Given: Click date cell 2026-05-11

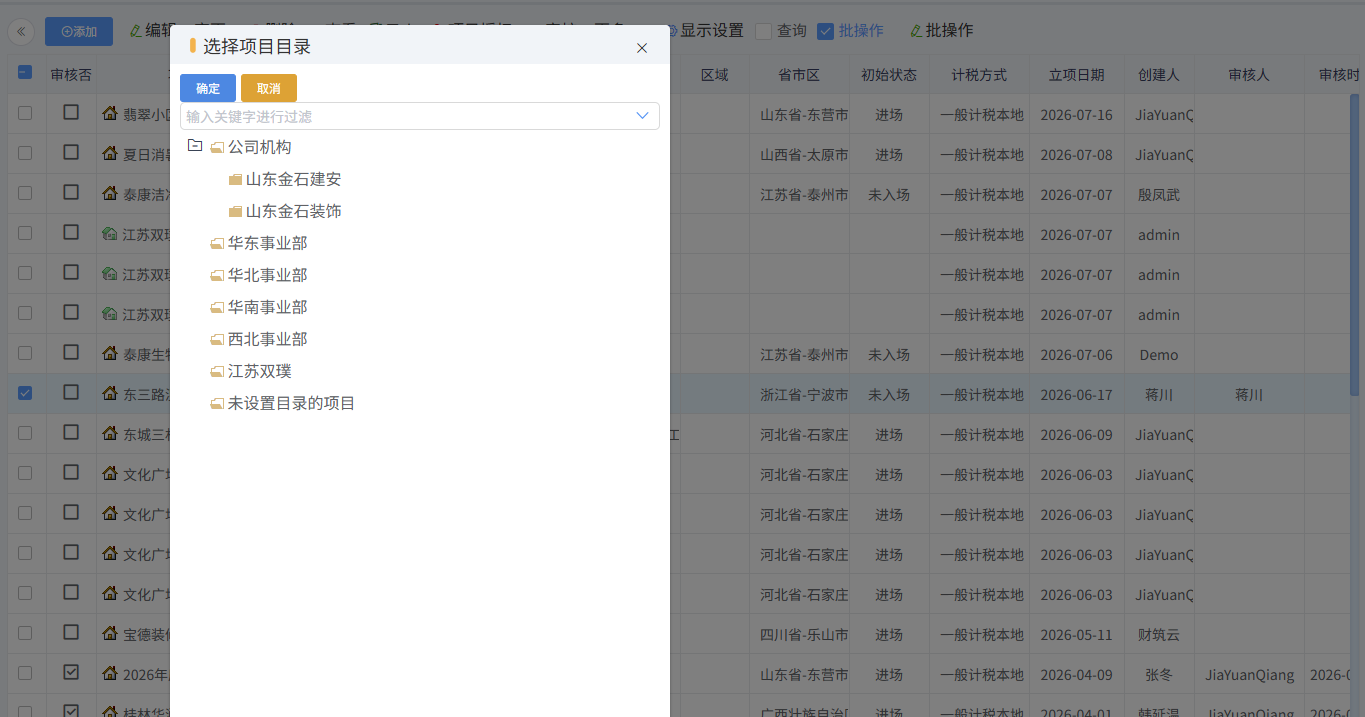Looking at the screenshot, I should (1076, 635).
